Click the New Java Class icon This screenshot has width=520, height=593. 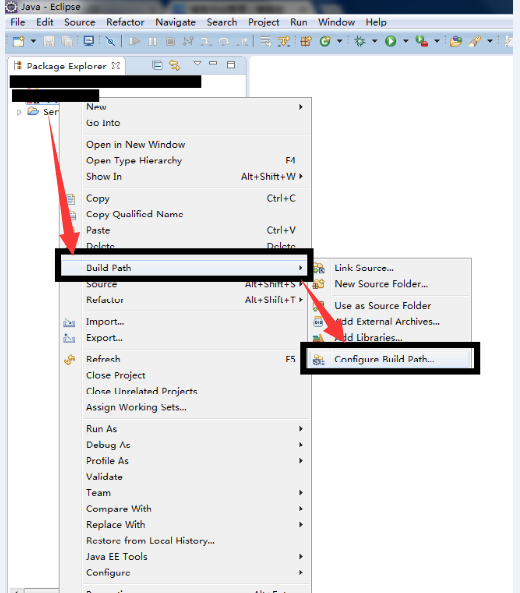coord(325,41)
